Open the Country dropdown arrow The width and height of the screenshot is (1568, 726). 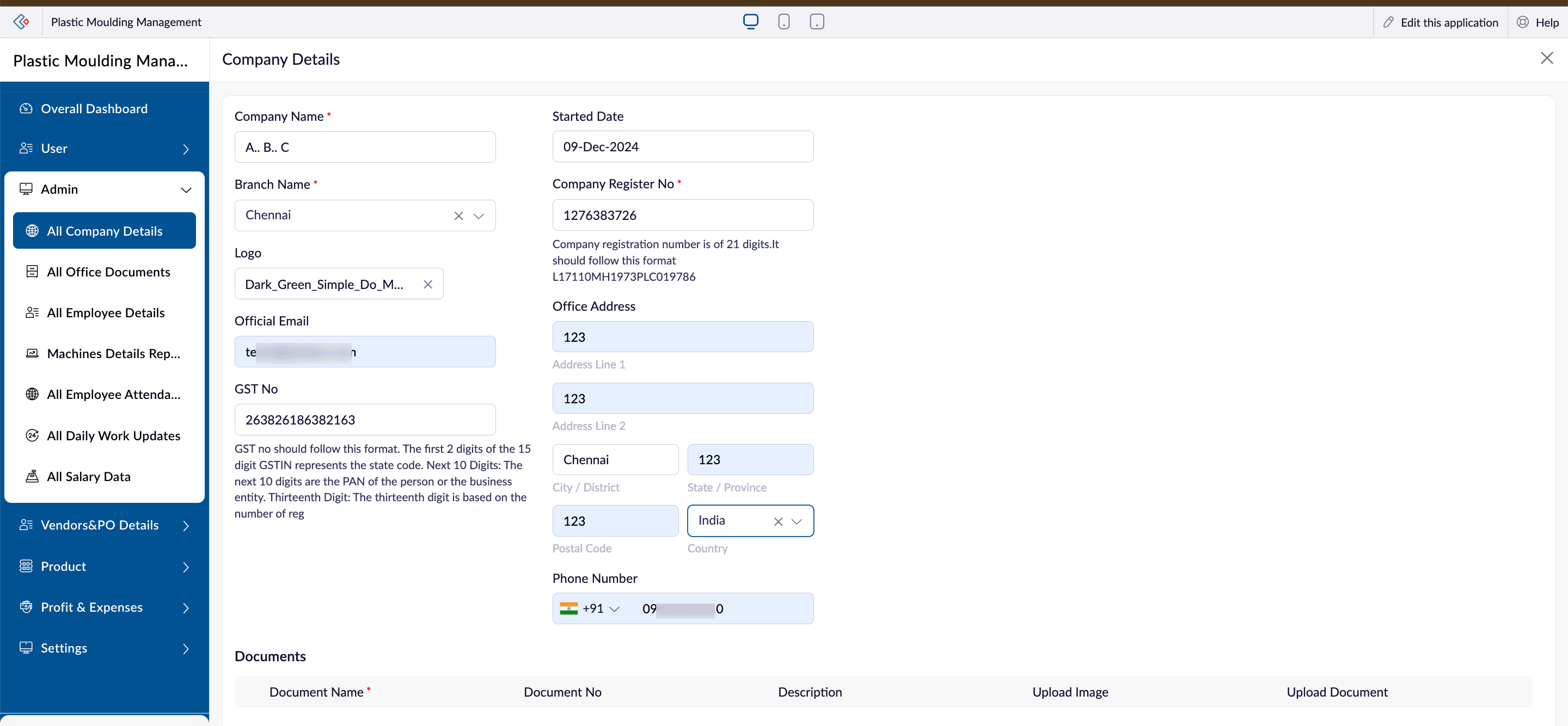click(796, 521)
